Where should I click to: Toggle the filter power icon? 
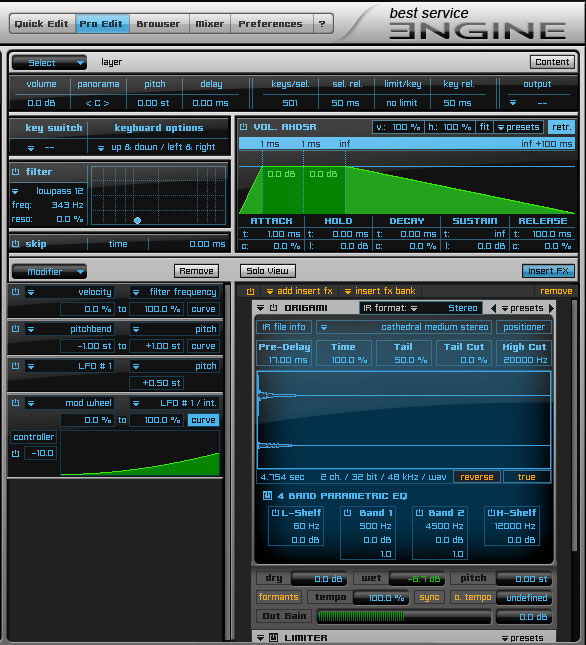click(x=16, y=172)
